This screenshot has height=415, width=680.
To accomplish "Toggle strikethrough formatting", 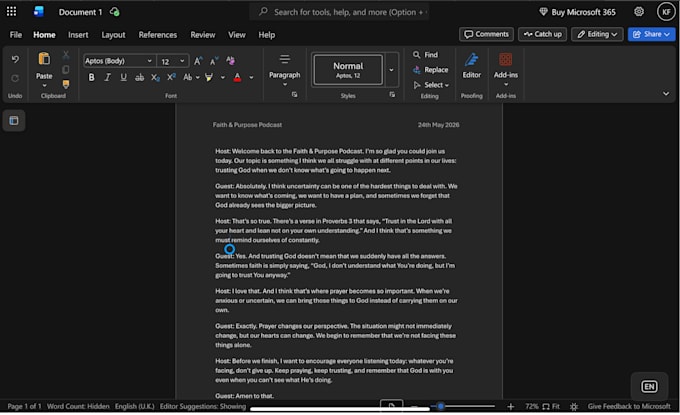I will (139, 78).
